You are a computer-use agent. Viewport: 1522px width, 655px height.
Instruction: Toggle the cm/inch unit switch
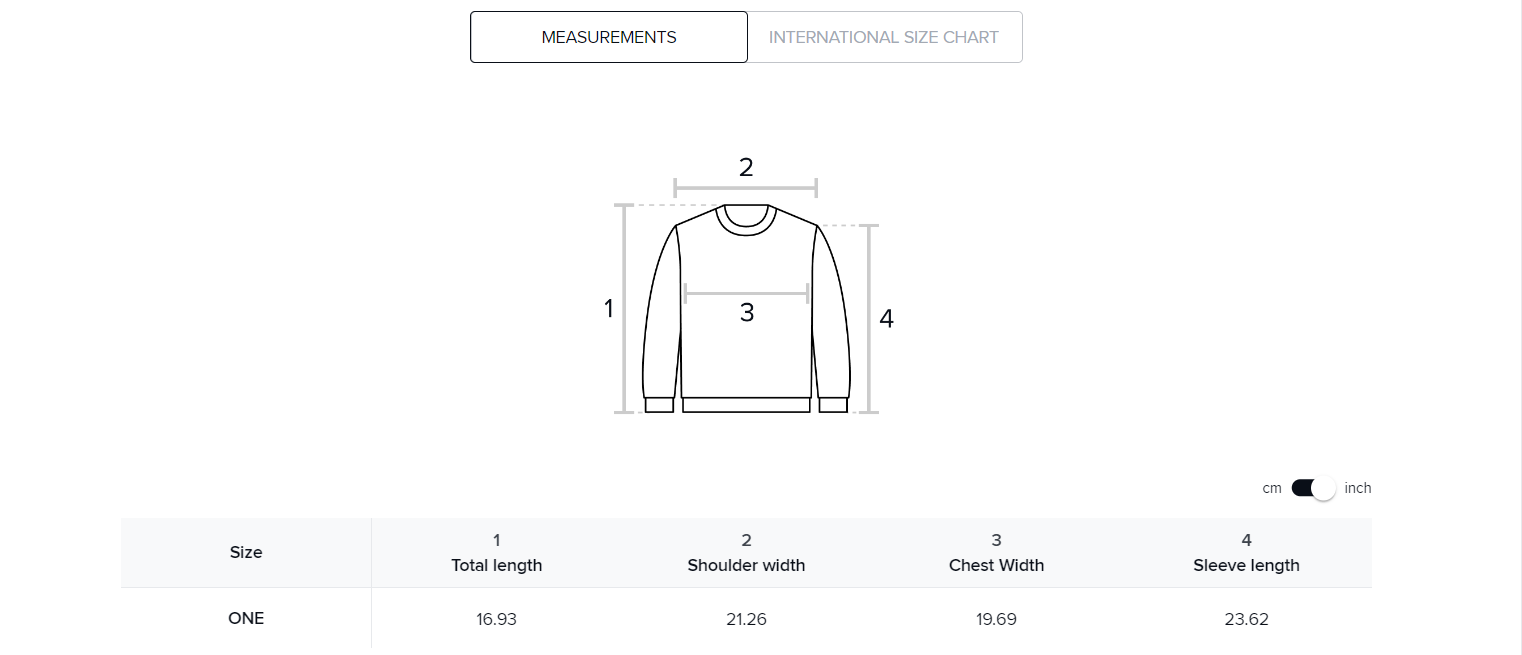pos(1313,488)
